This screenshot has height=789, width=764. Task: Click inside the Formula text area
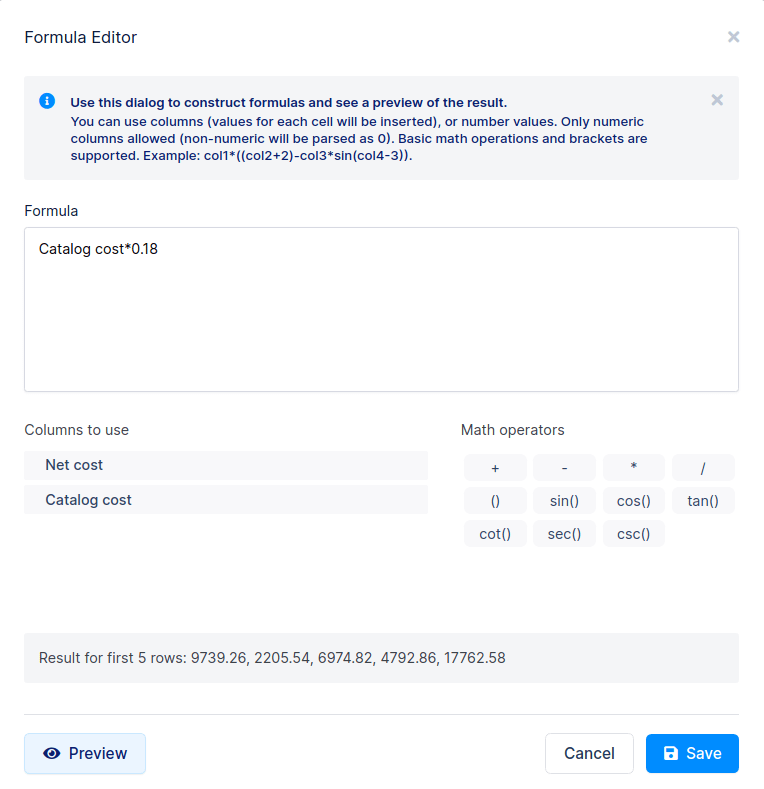pyautogui.click(x=381, y=309)
